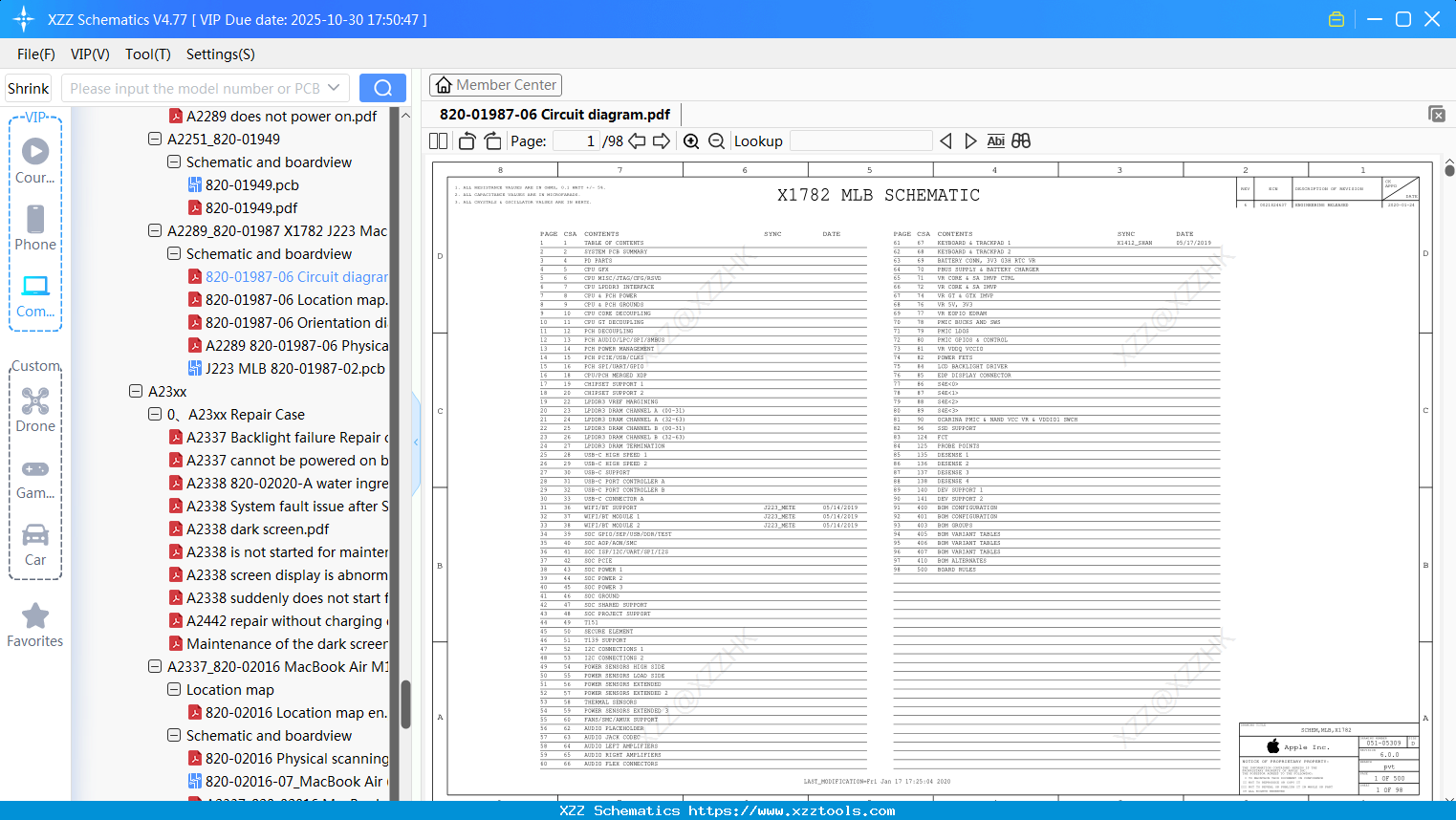
Task: Collapse the A2251_820-01949 folder
Action: 155,139
